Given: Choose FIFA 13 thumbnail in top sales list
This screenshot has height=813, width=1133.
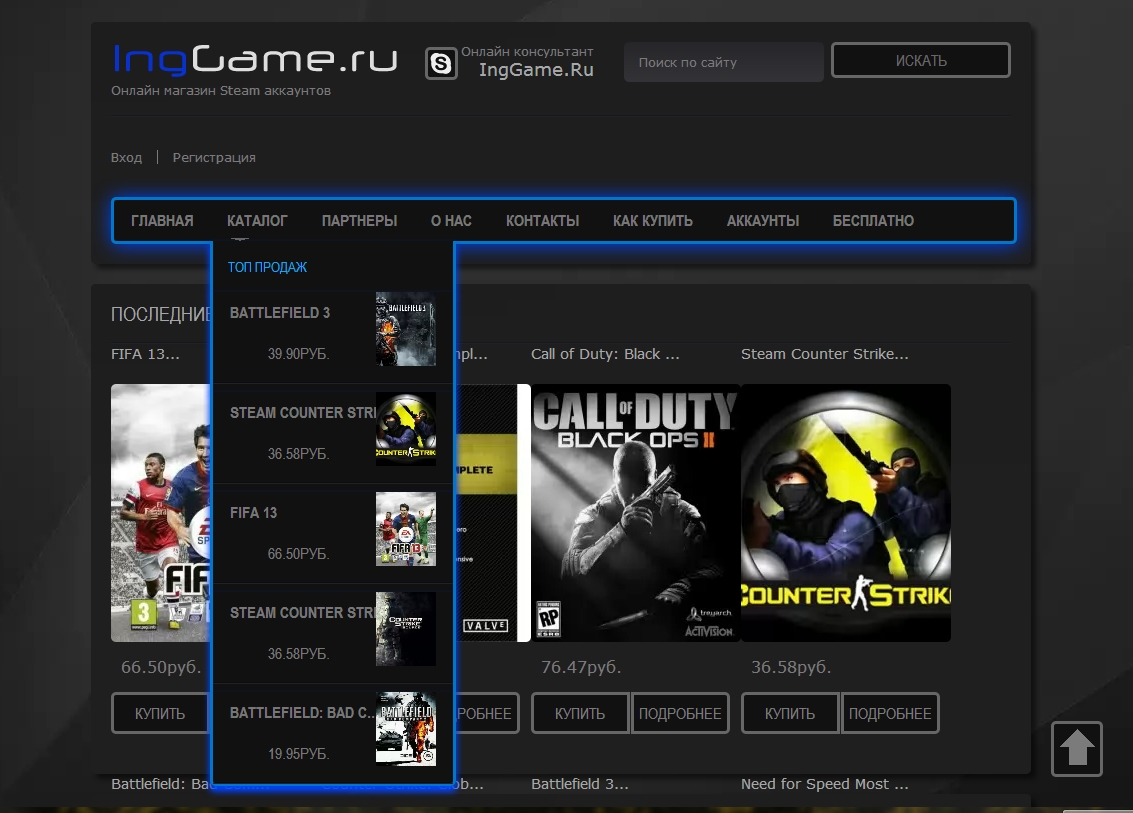Looking at the screenshot, I should (405, 529).
